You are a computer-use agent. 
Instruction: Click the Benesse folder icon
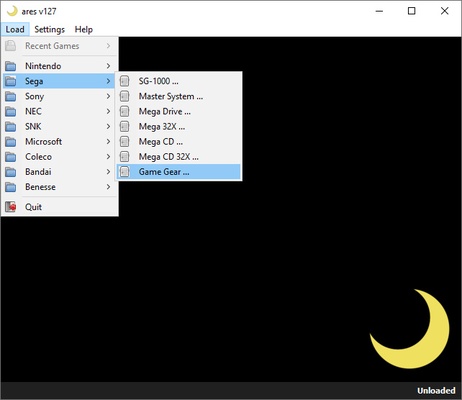click(10, 187)
